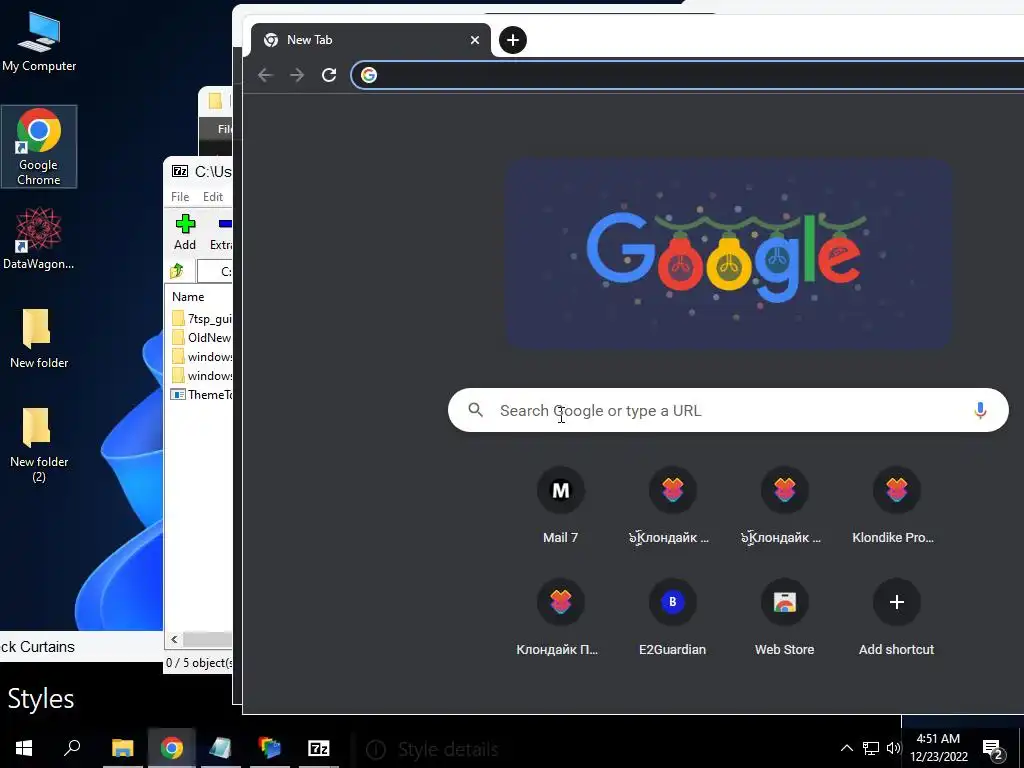The width and height of the screenshot is (1024, 768).
Task: Open the Клондайк П... shortcut
Action: click(560, 618)
